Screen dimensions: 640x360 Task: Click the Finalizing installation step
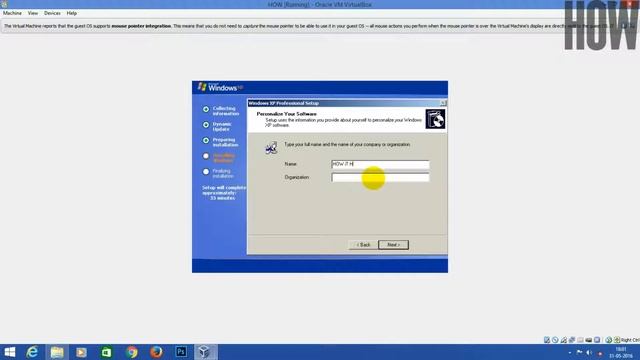pyautogui.click(x=219, y=173)
